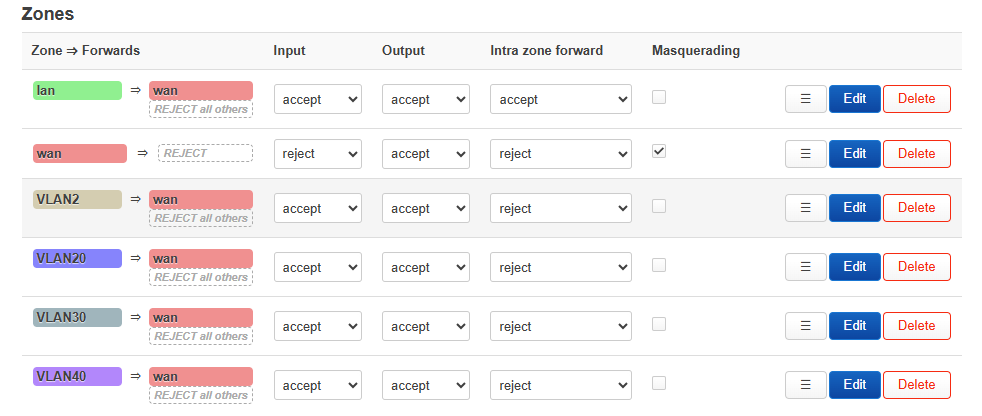
Task: Disable masquerading on the wan zone
Action: (659, 152)
